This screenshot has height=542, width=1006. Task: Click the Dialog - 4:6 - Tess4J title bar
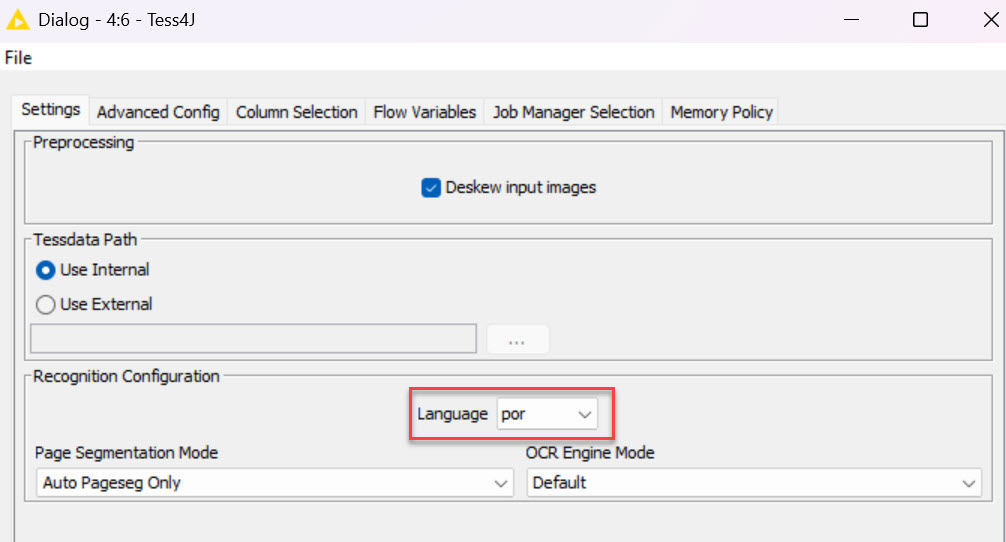pos(400,20)
